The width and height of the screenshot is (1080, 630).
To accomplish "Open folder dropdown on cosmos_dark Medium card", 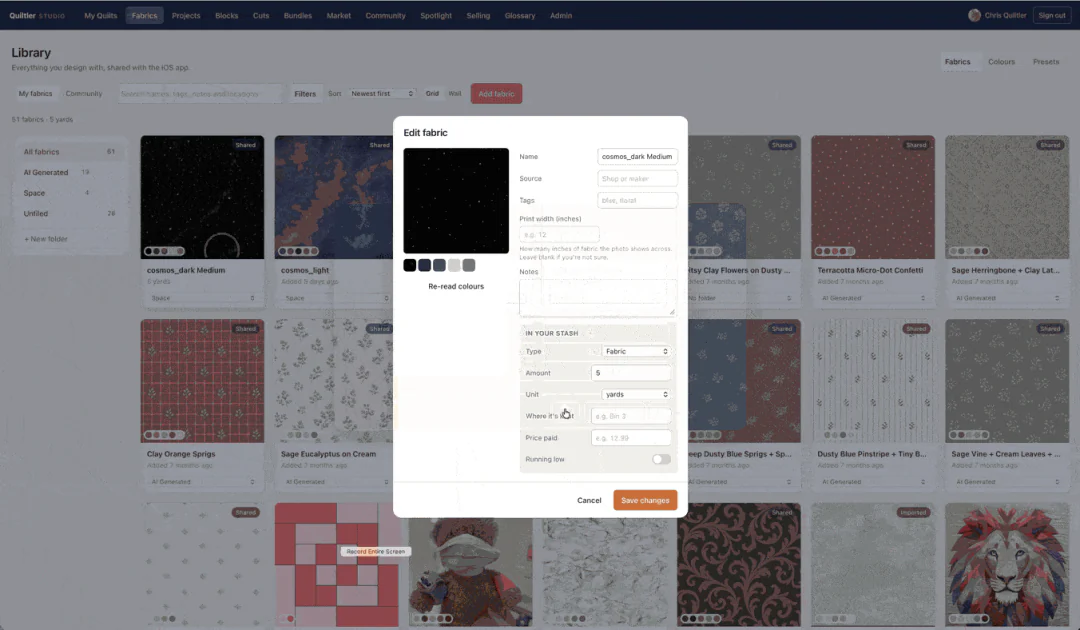I will tap(202, 298).
